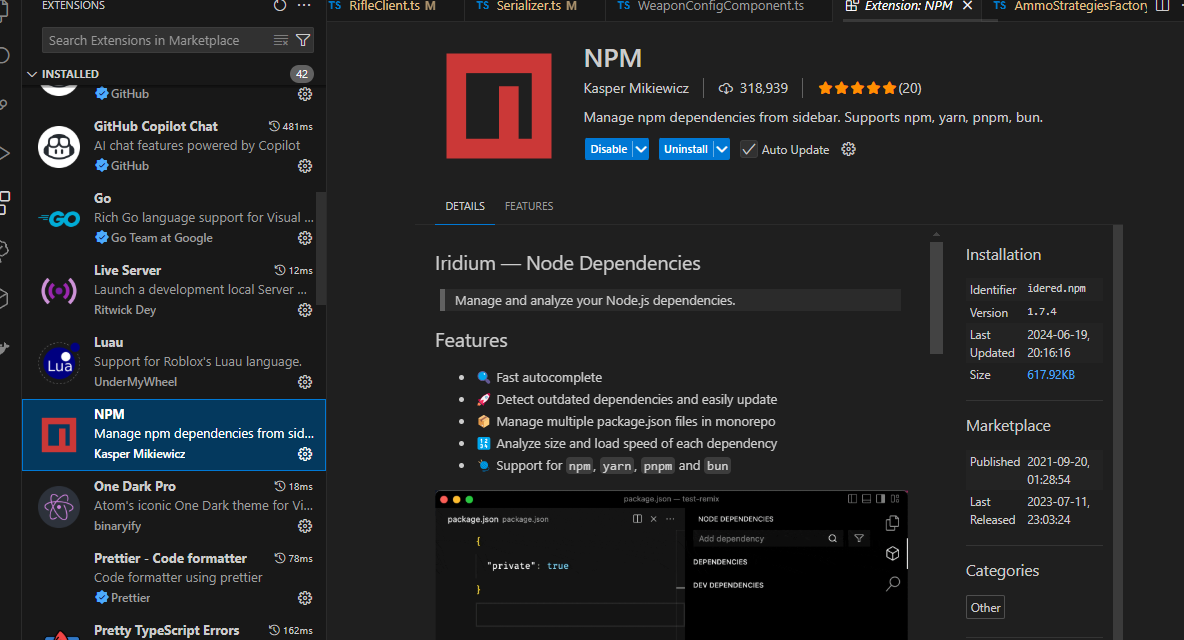
Task: Refresh the extensions list
Action: click(280, 6)
